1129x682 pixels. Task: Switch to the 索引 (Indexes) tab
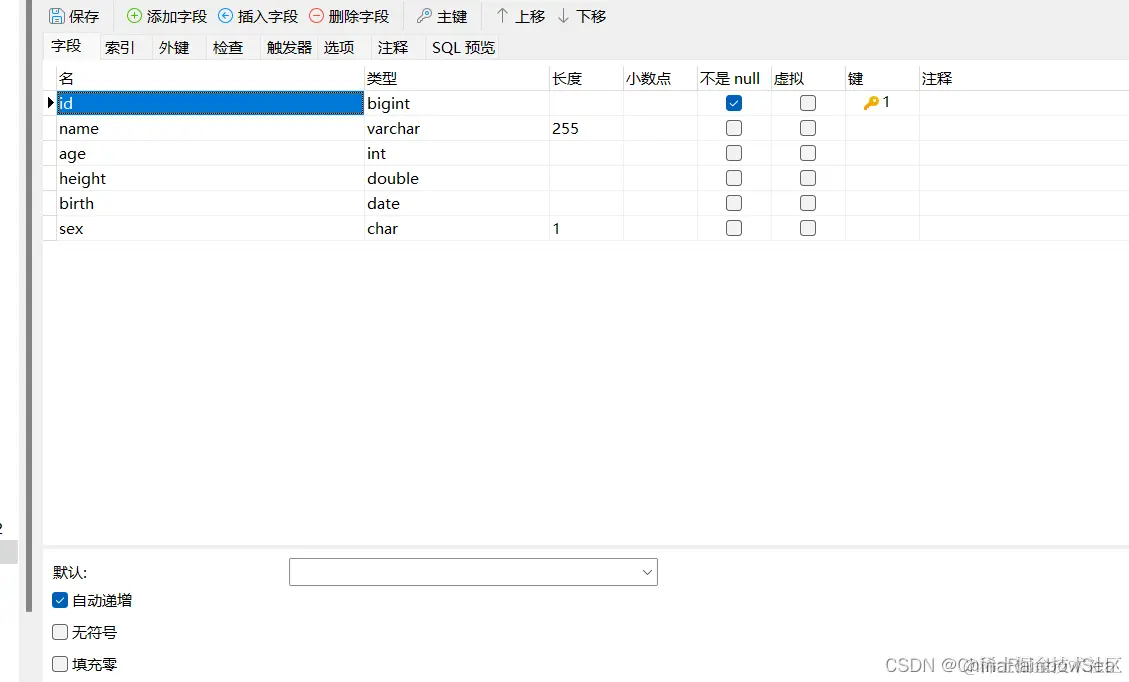[x=120, y=46]
